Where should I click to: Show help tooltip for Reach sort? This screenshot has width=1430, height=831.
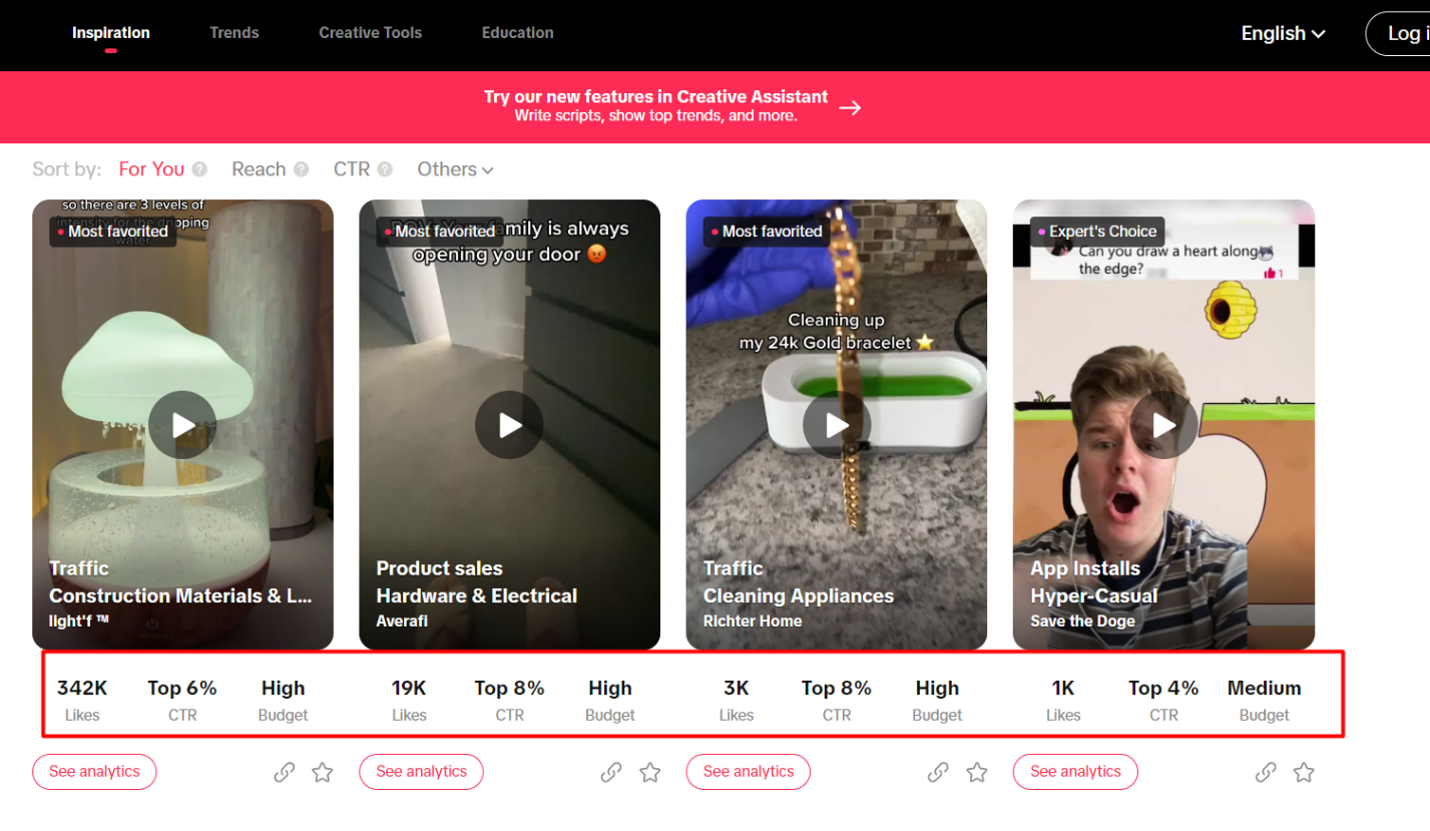[x=301, y=169]
